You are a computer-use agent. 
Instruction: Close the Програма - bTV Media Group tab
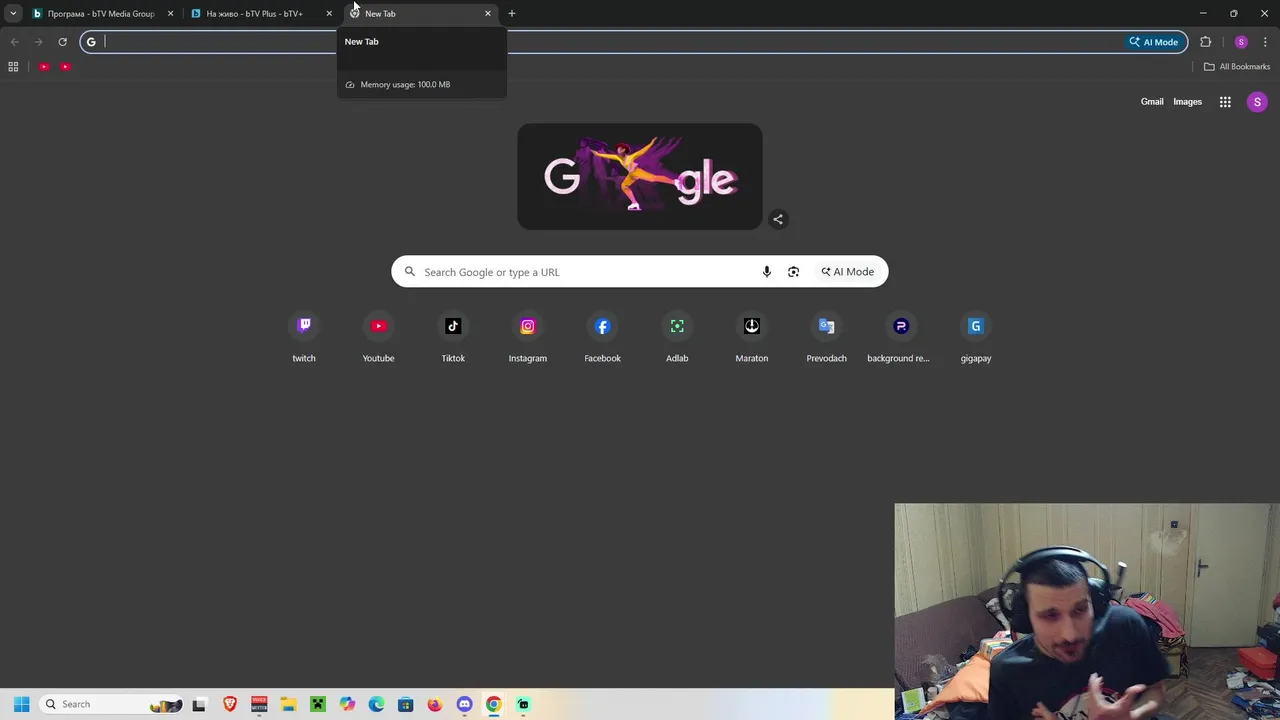pos(170,14)
